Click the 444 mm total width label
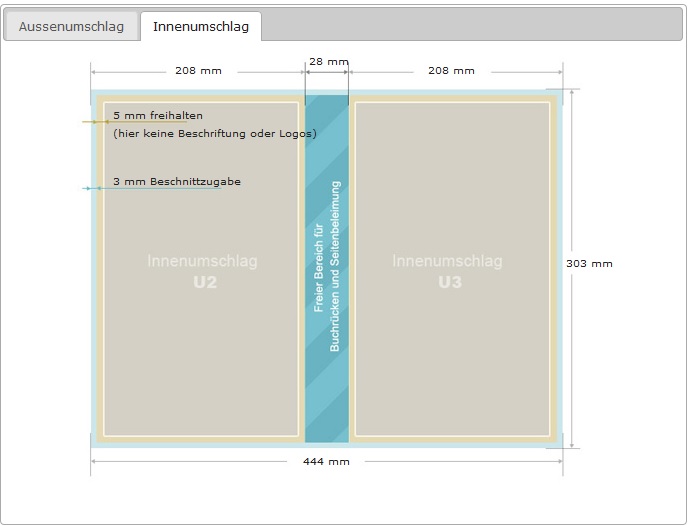 click(326, 461)
